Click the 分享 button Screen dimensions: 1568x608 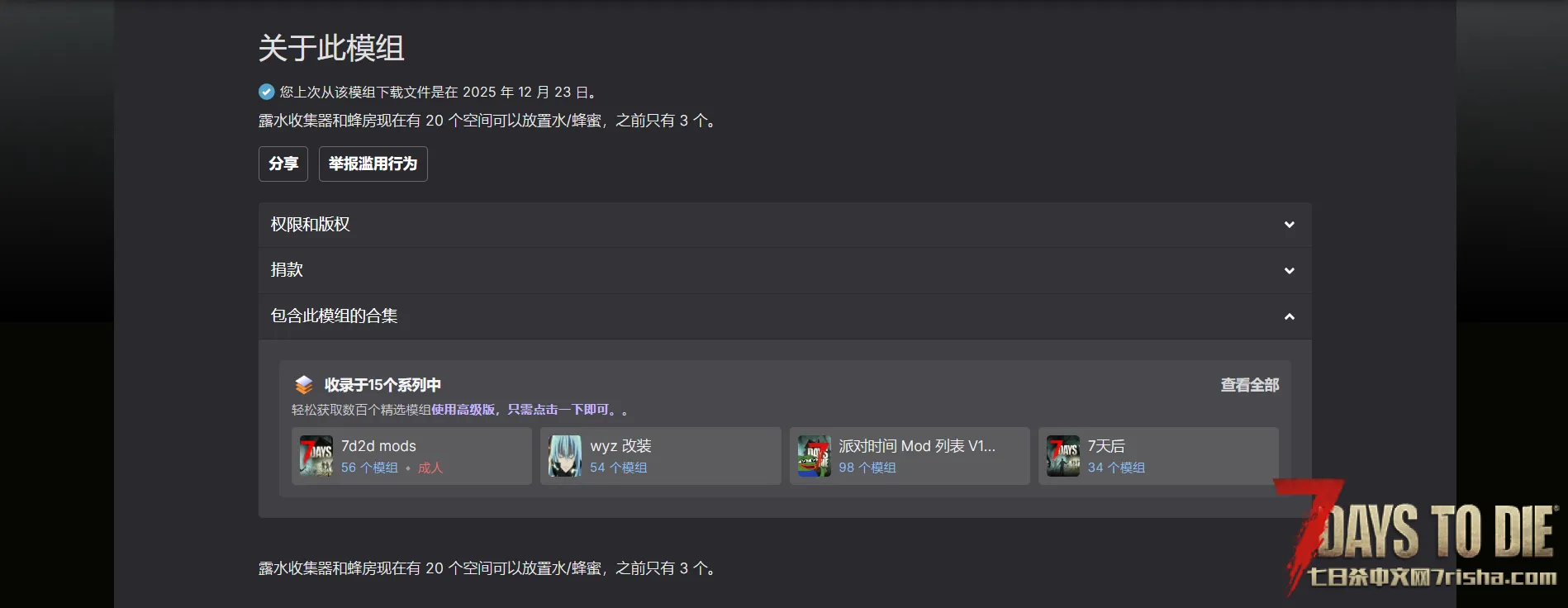point(283,164)
